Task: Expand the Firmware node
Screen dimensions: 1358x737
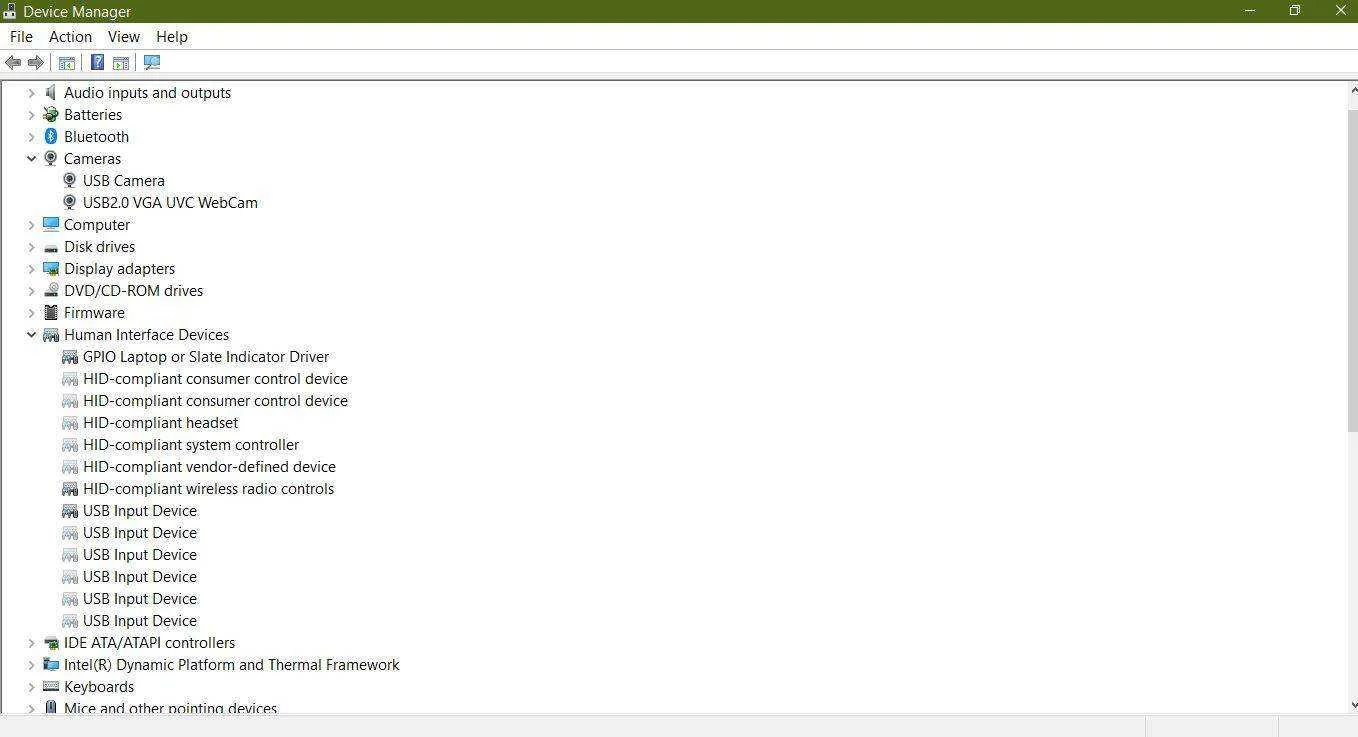Action: tap(31, 312)
